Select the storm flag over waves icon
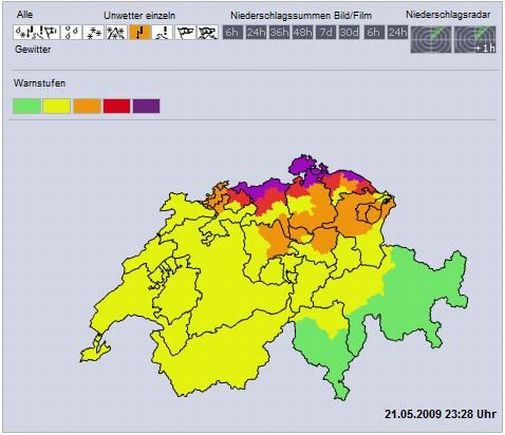The width and height of the screenshot is (505, 435). pyautogui.click(x=208, y=32)
